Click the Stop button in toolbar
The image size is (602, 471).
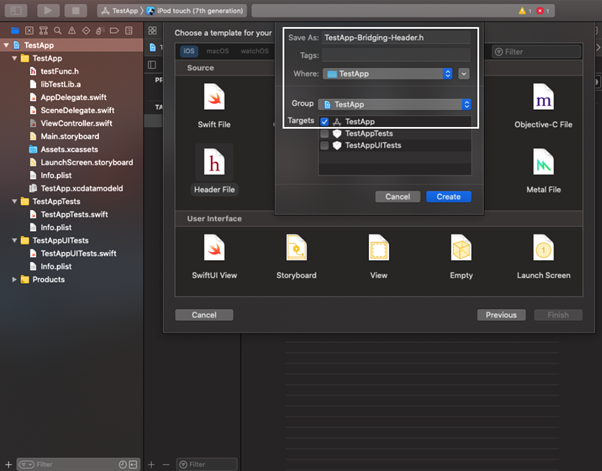[x=76, y=10]
